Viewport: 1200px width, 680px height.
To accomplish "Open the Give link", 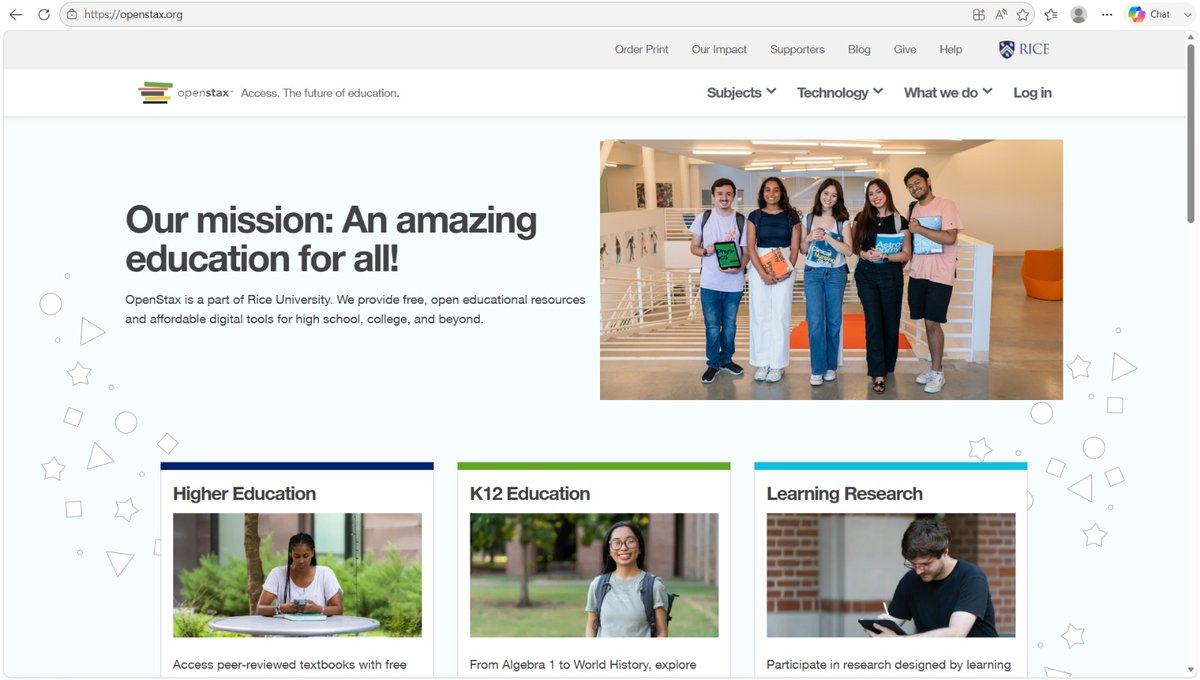I will pyautogui.click(x=905, y=49).
